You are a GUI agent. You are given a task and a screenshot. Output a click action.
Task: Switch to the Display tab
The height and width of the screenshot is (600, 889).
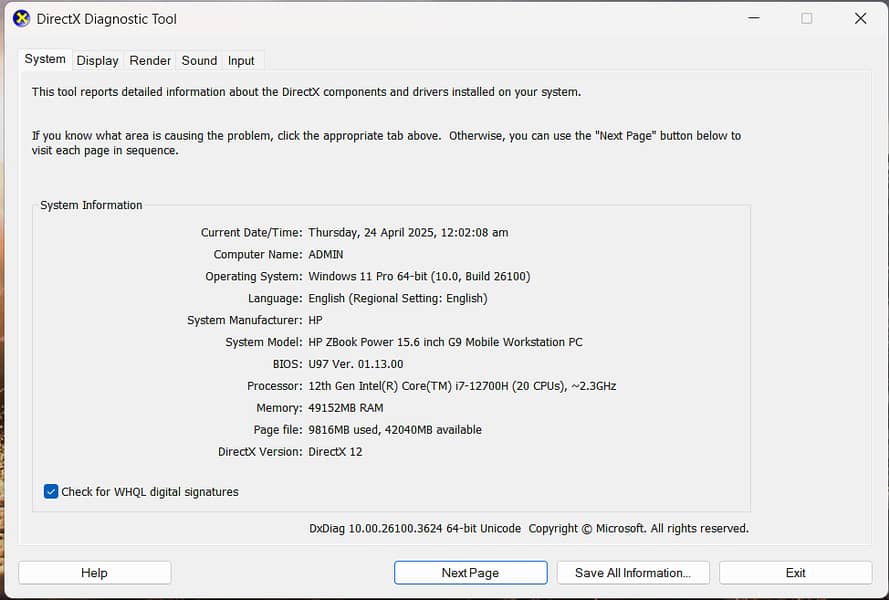point(98,61)
